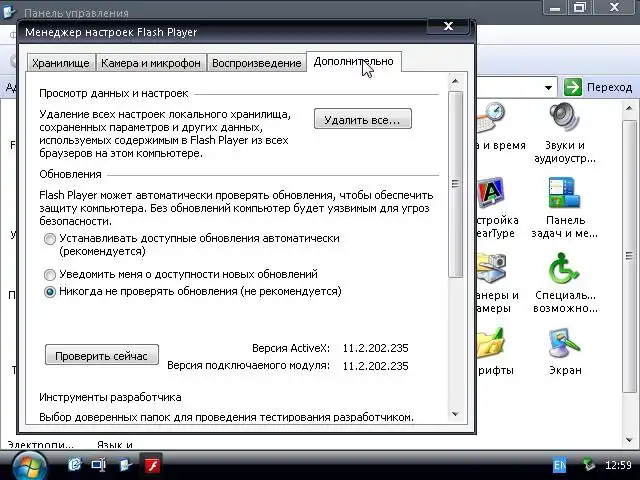Open the ClearType settings icon

click(x=491, y=193)
